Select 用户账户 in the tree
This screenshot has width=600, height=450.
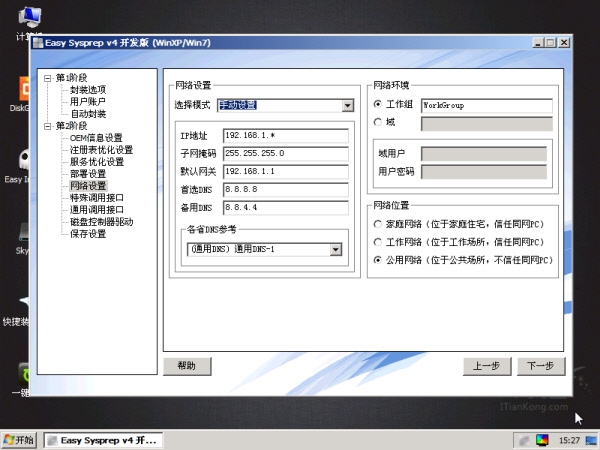[88, 102]
